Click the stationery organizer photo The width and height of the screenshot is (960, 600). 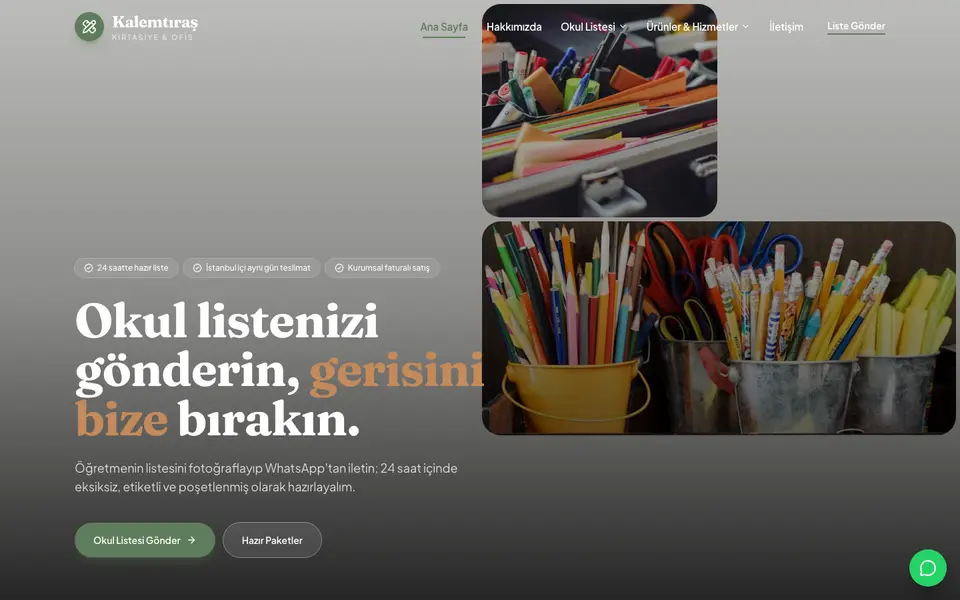pyautogui.click(x=599, y=110)
